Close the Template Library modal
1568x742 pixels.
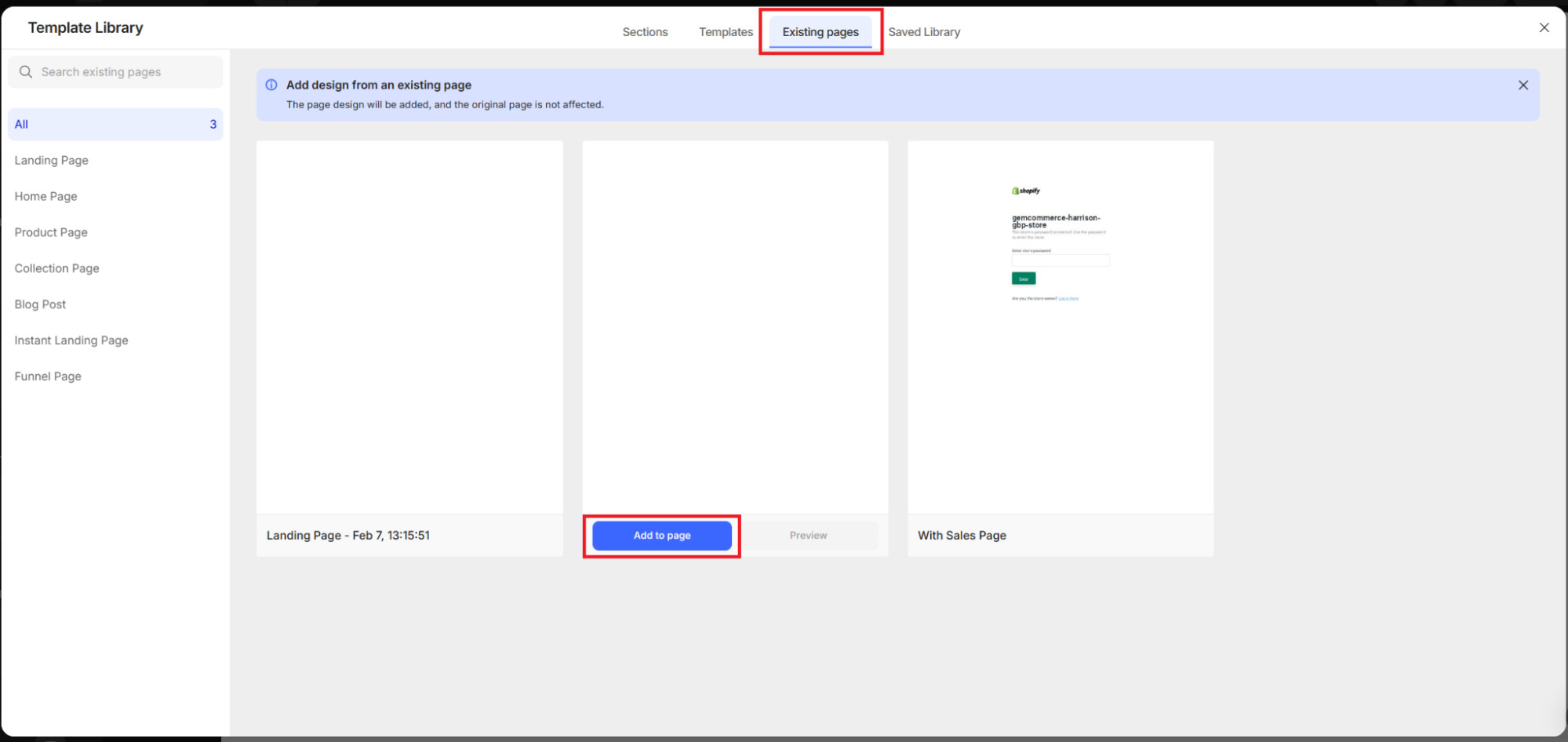(1544, 27)
